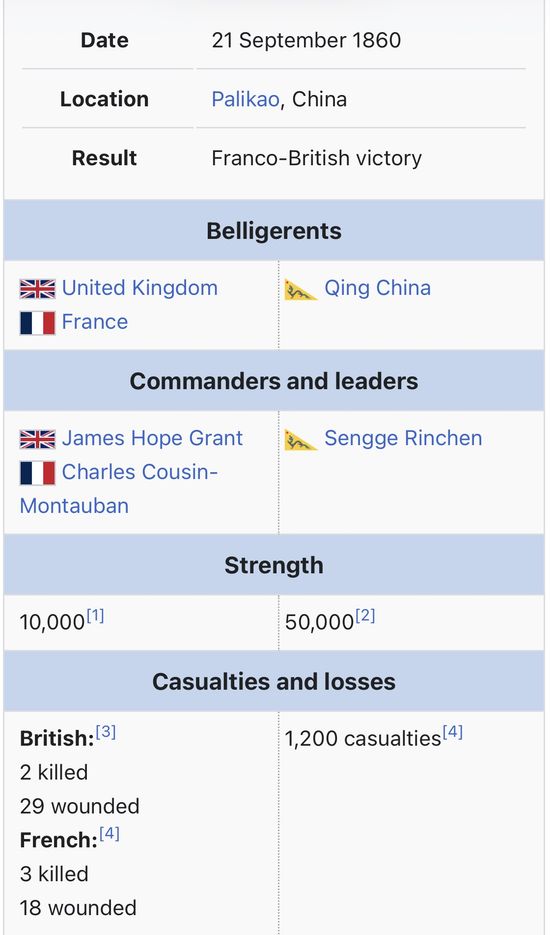Click the French flag beside France

pyautogui.click(x=37, y=323)
